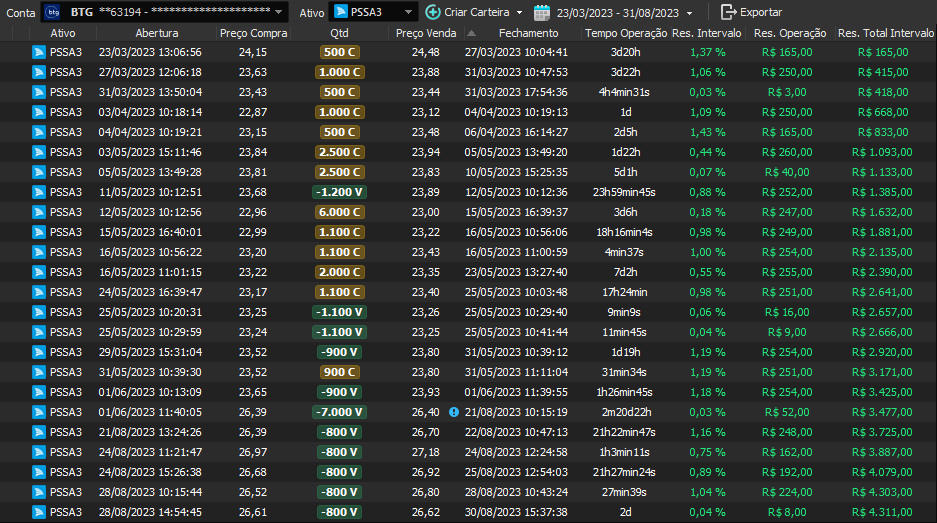This screenshot has height=523, width=937.
Task: Click the Criar Carteira button label
Action: point(476,12)
